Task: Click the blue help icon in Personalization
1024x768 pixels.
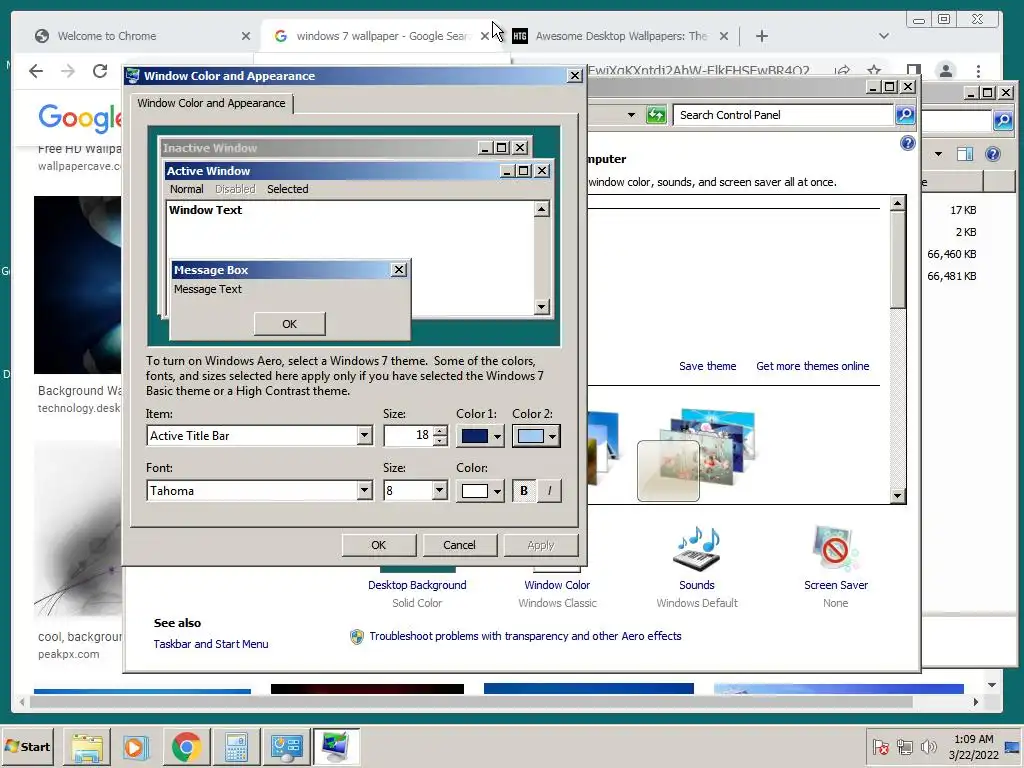Action: 908,143
